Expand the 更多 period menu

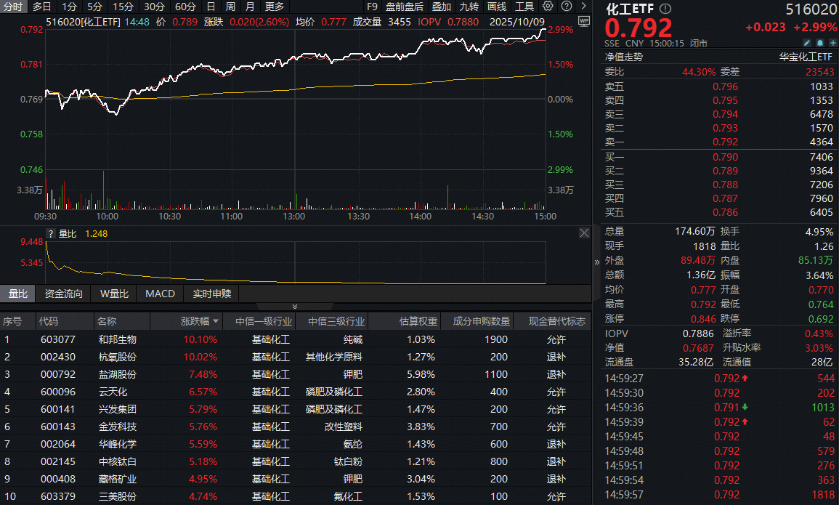(x=274, y=6)
